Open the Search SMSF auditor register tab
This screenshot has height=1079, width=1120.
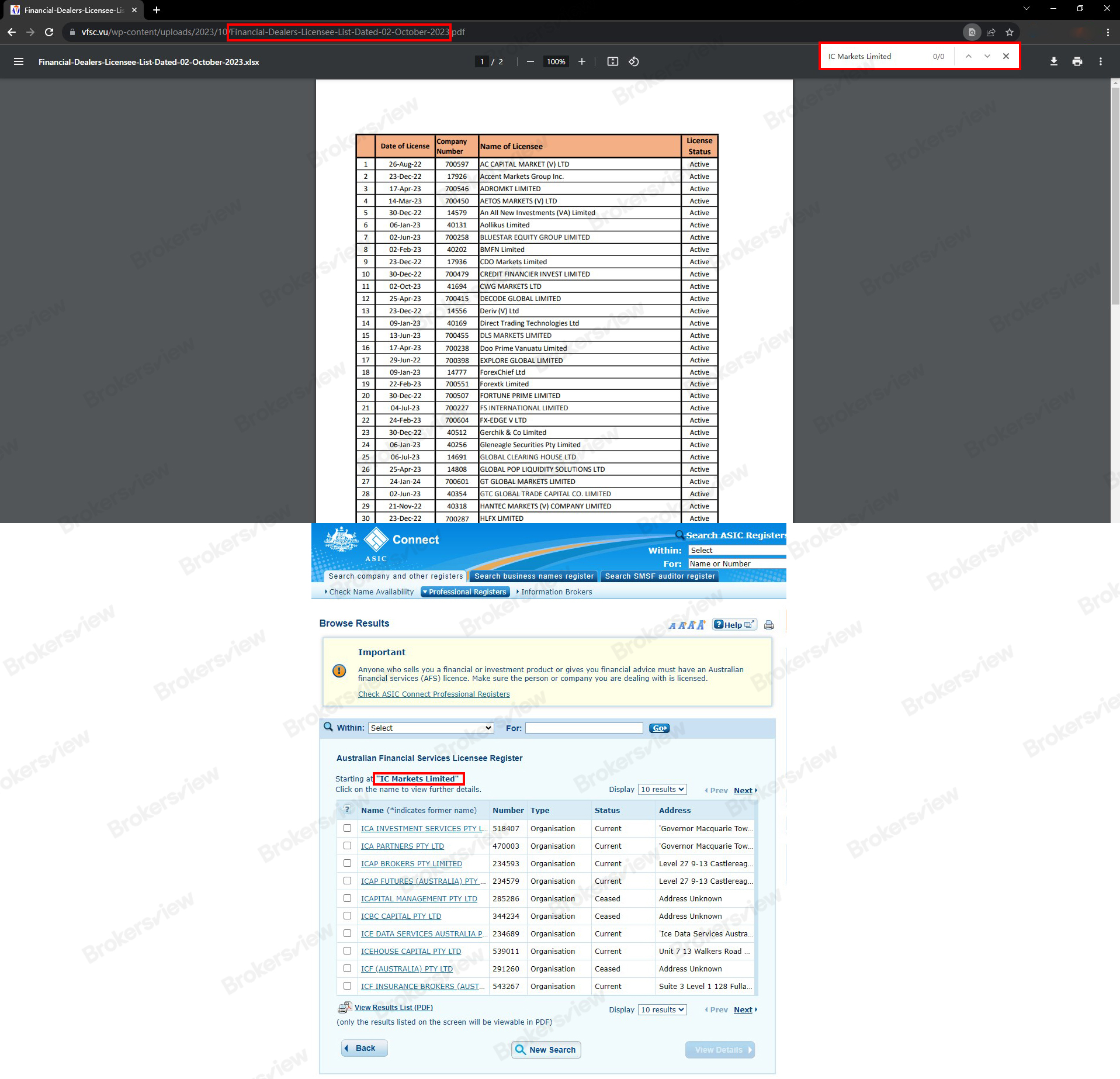659,576
